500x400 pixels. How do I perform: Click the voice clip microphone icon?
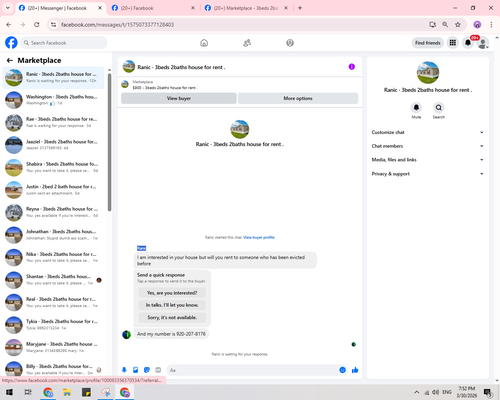pyautogui.click(x=124, y=370)
